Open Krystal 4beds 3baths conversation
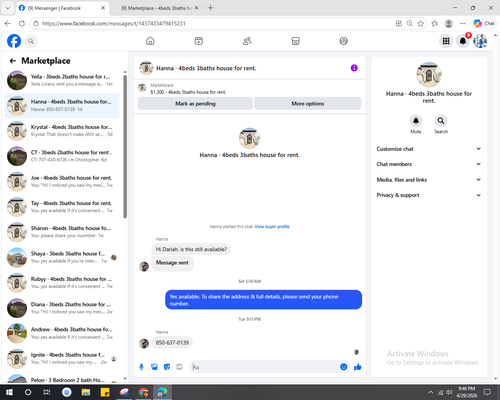500x400 pixels. pyautogui.click(x=62, y=131)
